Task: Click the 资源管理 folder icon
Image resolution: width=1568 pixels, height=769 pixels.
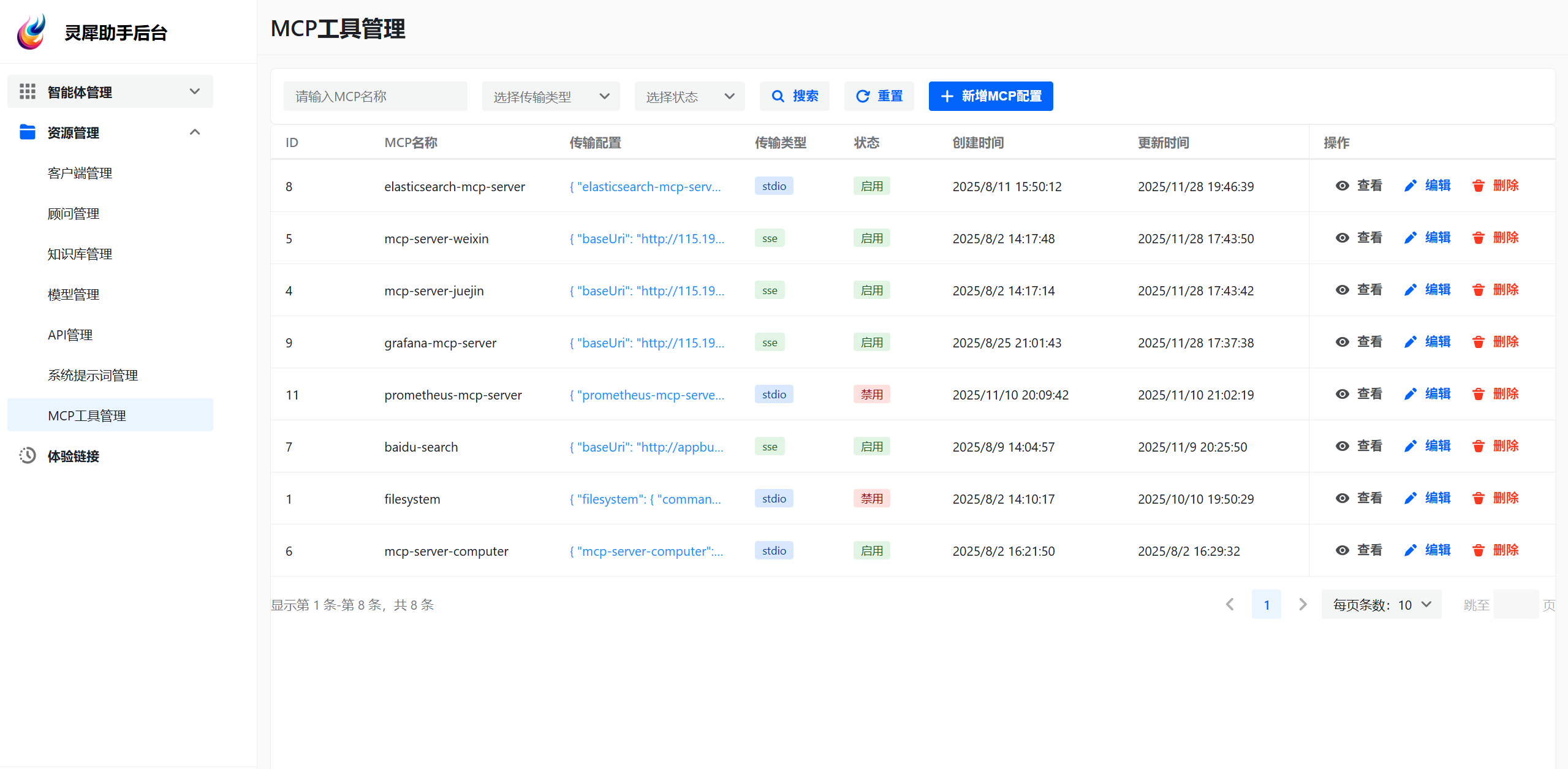Action: 28,132
